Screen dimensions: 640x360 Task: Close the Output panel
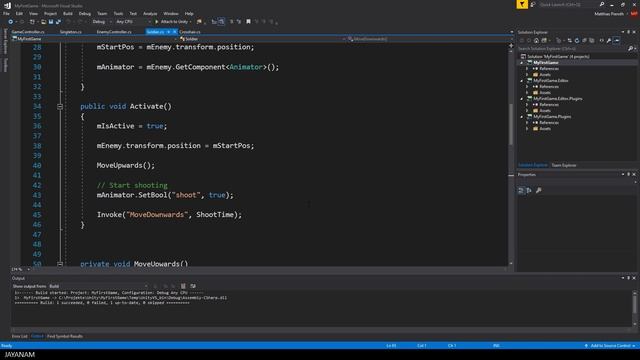[x=634, y=278]
